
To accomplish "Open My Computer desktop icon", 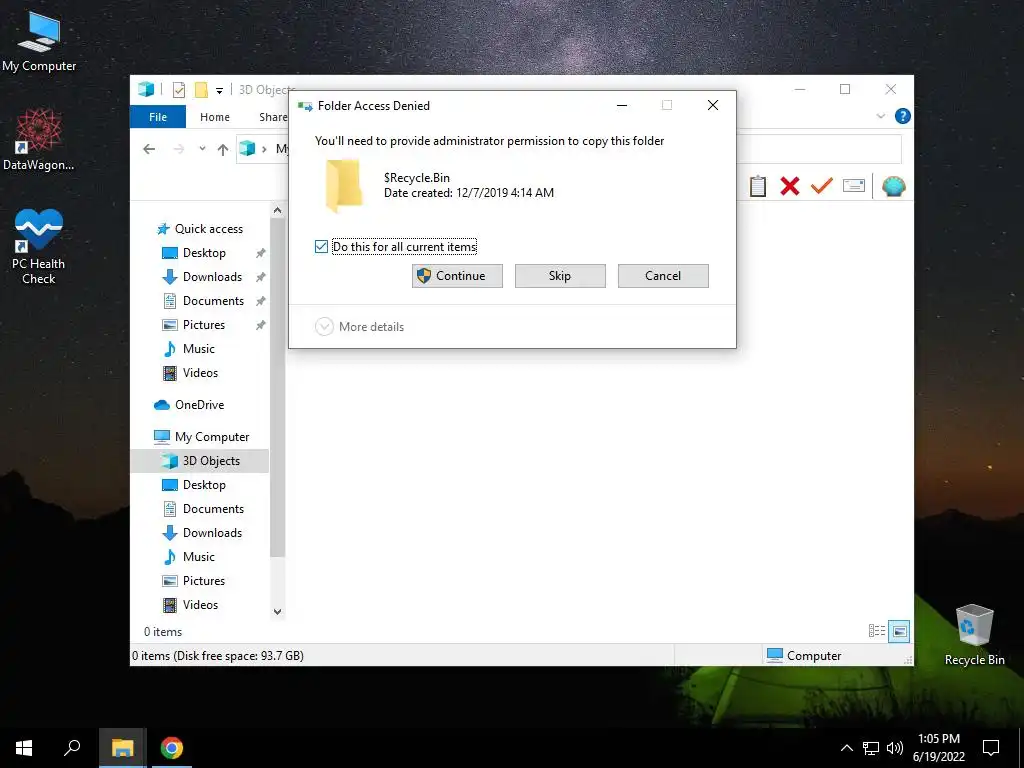I will (39, 42).
